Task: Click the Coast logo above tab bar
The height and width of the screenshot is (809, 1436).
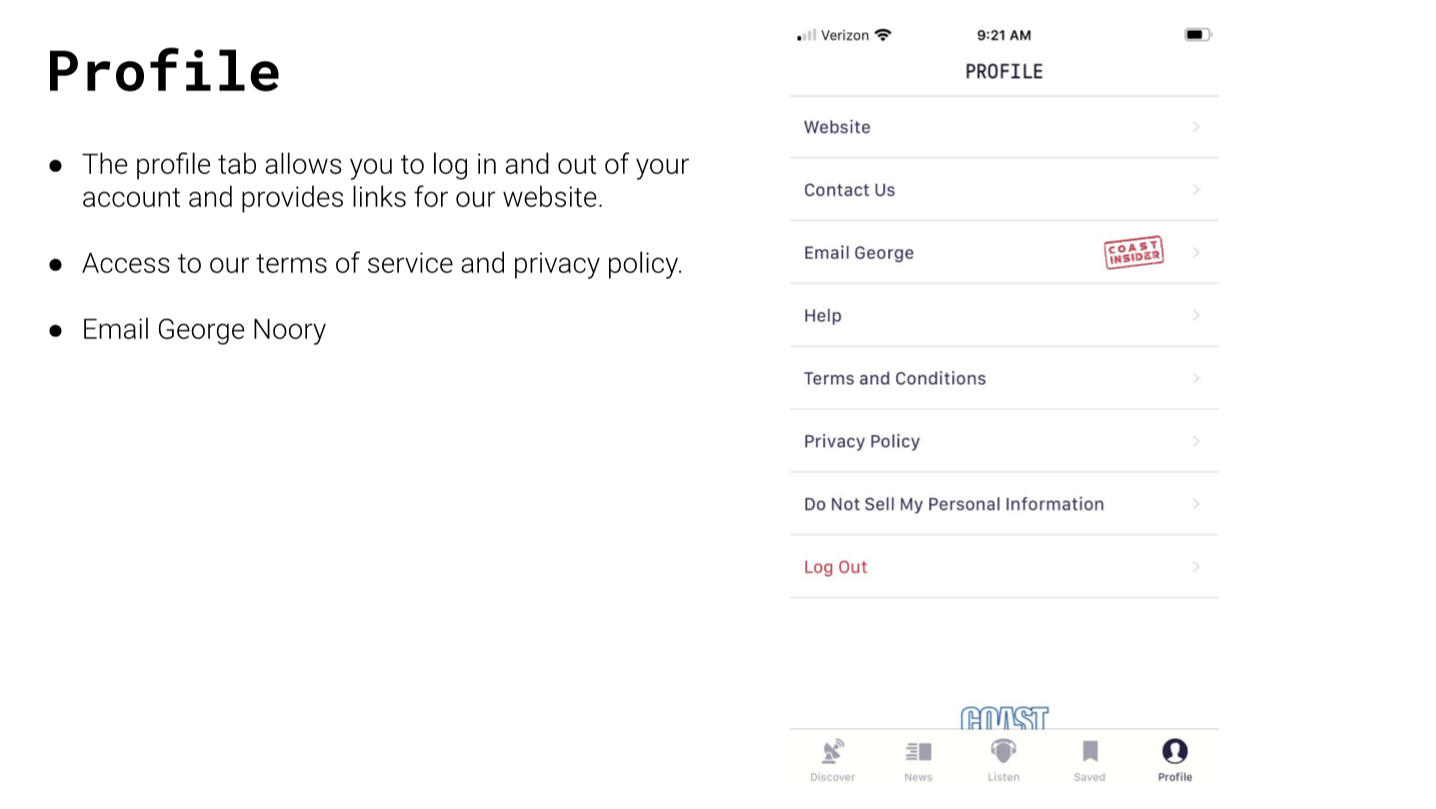Action: tap(1004, 718)
